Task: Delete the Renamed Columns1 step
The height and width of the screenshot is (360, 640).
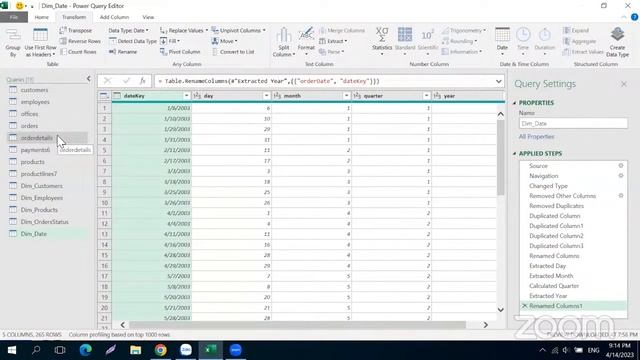Action: click(x=524, y=306)
